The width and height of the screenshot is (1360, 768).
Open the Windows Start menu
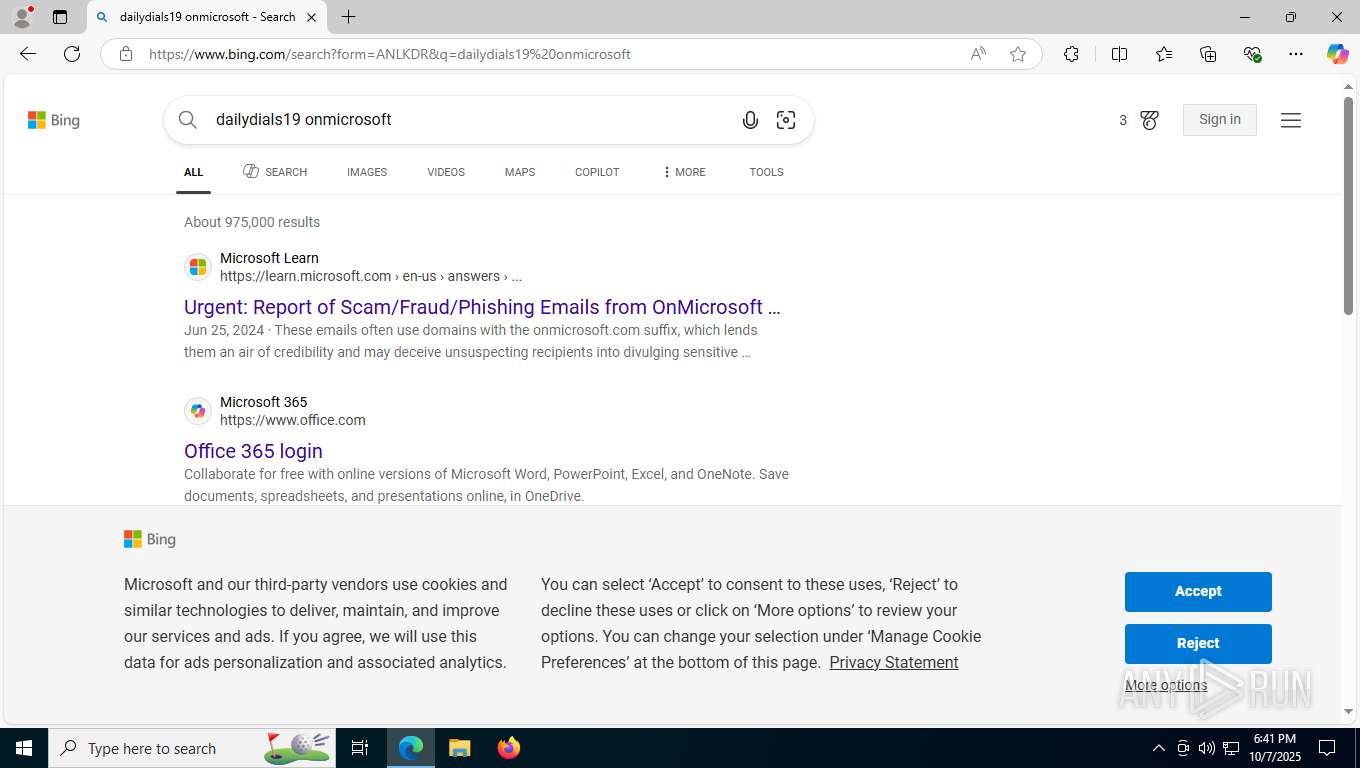(x=24, y=748)
